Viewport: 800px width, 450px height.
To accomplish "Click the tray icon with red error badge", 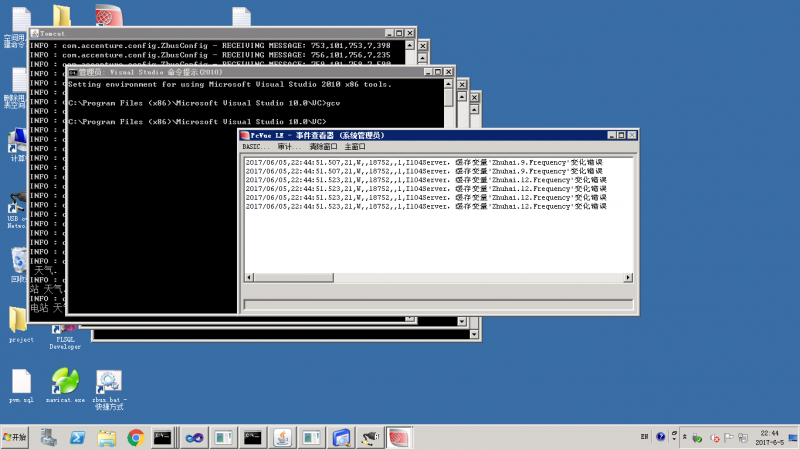I will point(714,438).
